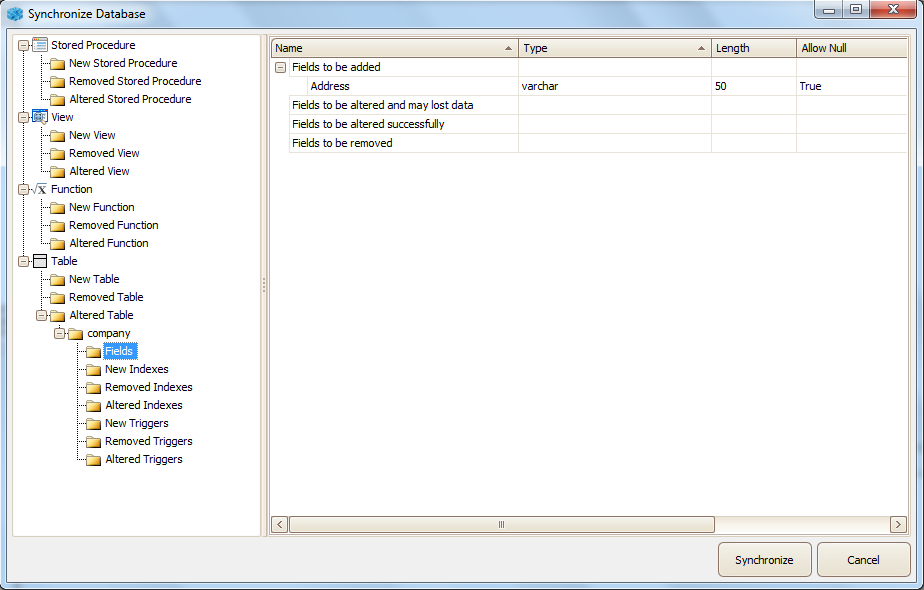Click the Allow Null column header
Image resolution: width=924 pixels, height=590 pixels.
(x=852, y=48)
